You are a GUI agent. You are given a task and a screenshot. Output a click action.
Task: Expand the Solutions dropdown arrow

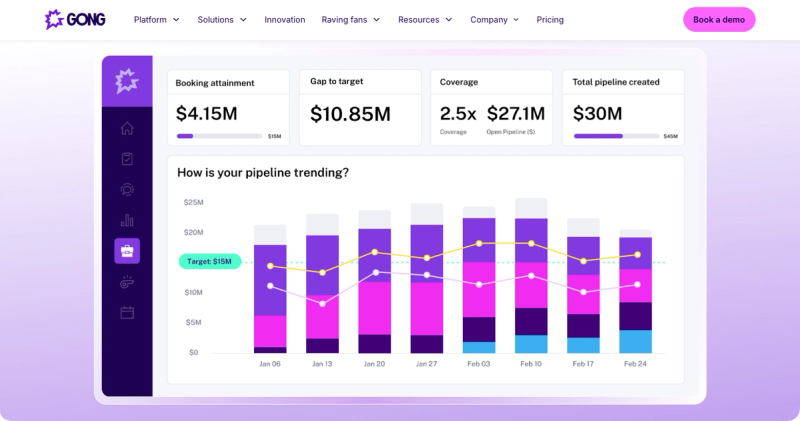pyautogui.click(x=243, y=20)
